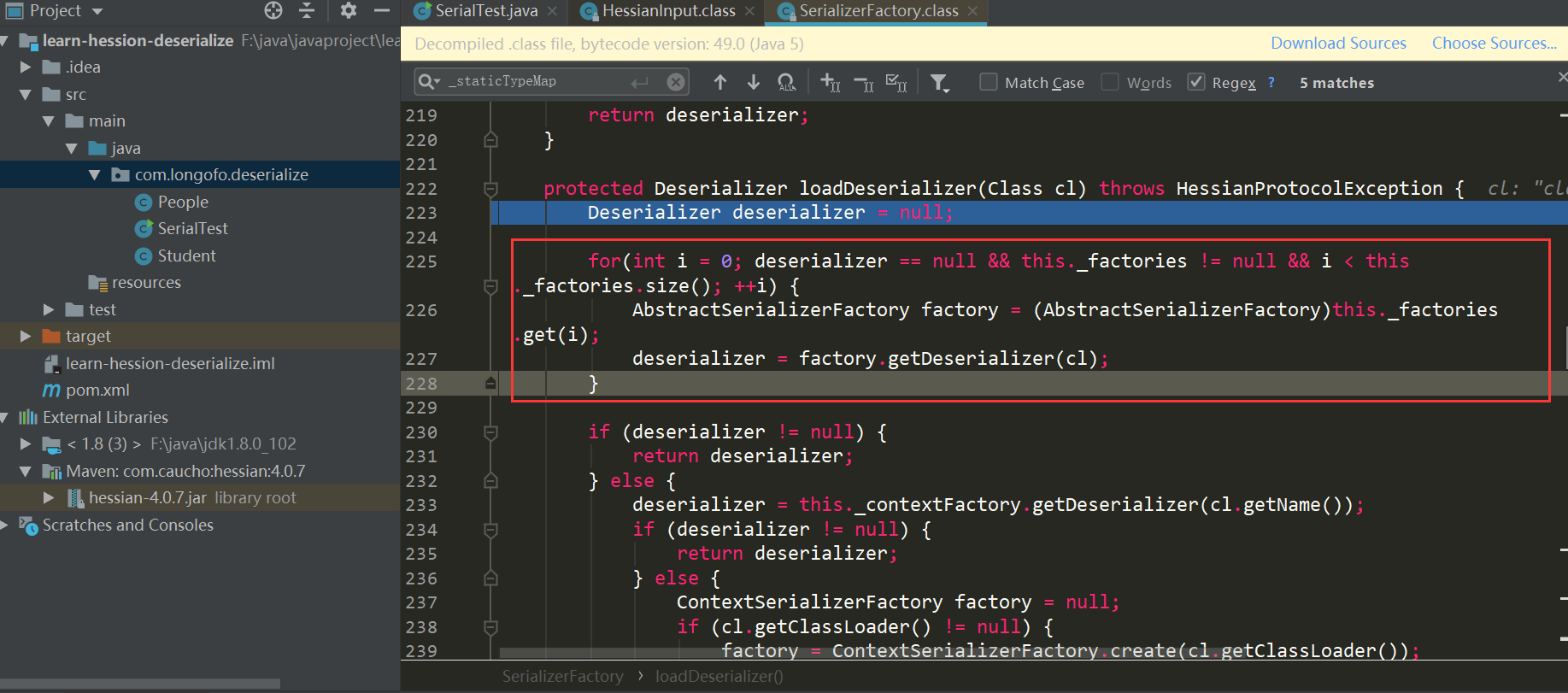Click the new line icon in search field
Image resolution: width=1568 pixels, height=693 pixels.
coord(639,82)
